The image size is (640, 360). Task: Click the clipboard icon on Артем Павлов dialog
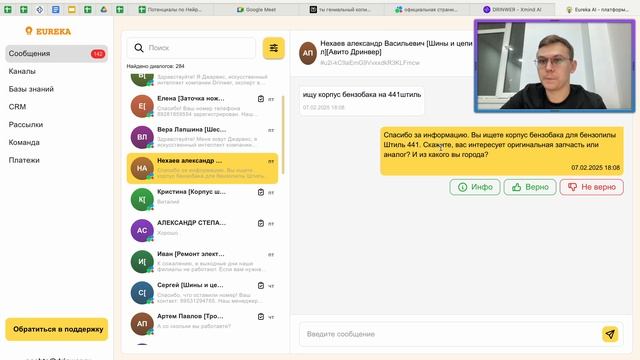click(261, 316)
